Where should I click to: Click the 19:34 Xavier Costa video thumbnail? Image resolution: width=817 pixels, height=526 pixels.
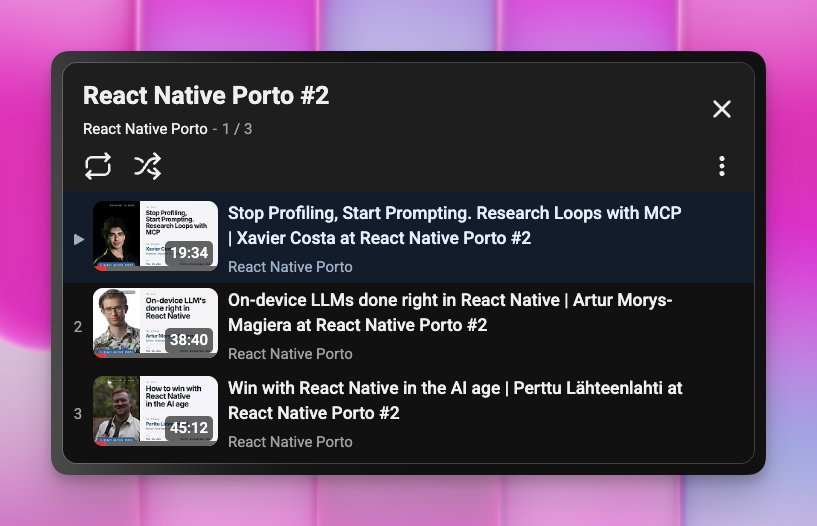click(x=155, y=236)
